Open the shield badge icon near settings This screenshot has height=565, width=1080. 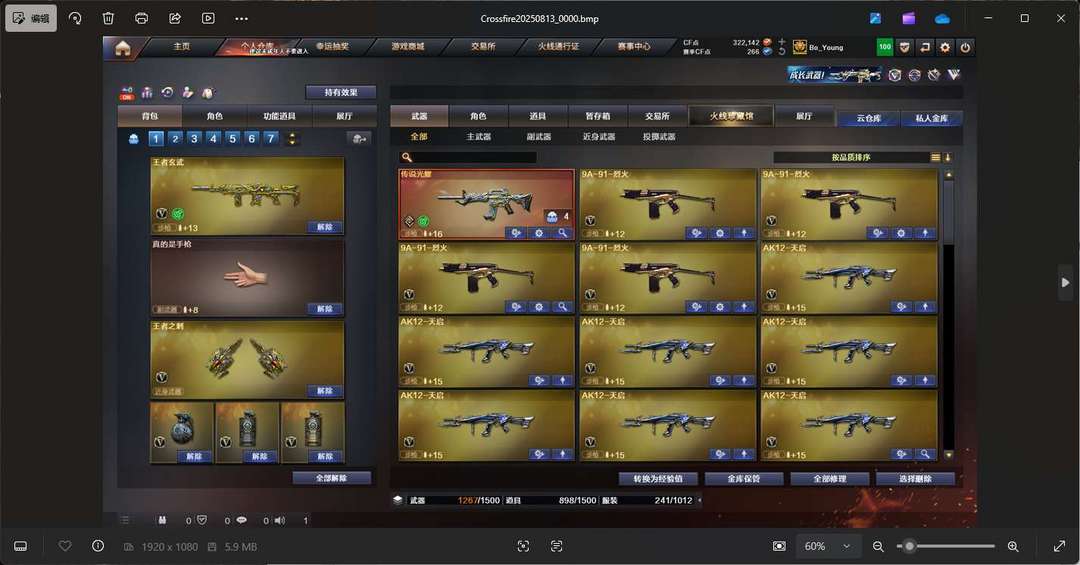[904, 48]
